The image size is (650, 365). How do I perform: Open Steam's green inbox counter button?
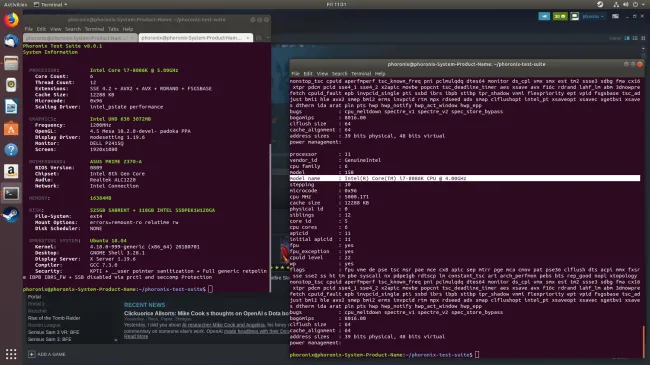click(560, 16)
